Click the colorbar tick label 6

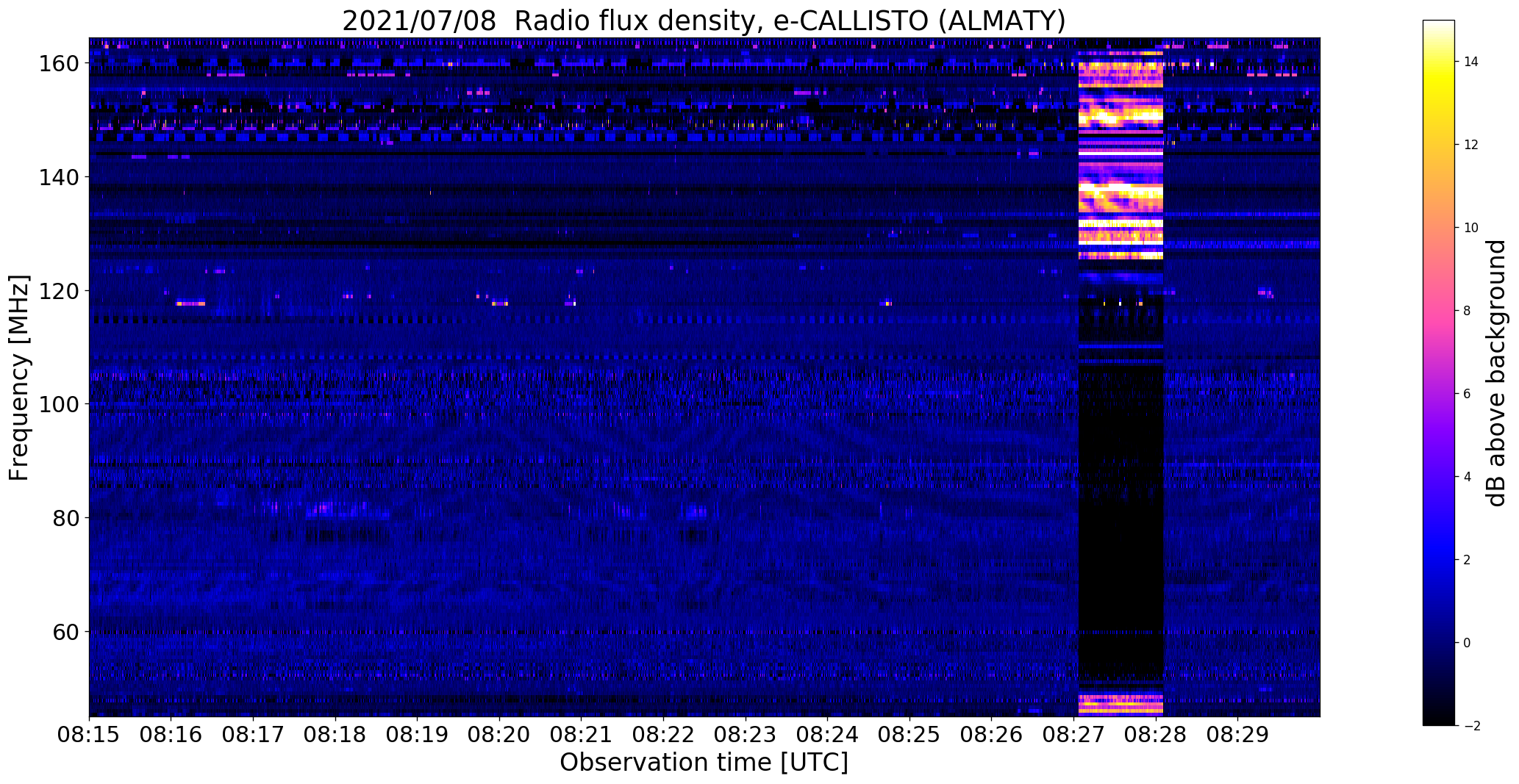click(x=1468, y=394)
